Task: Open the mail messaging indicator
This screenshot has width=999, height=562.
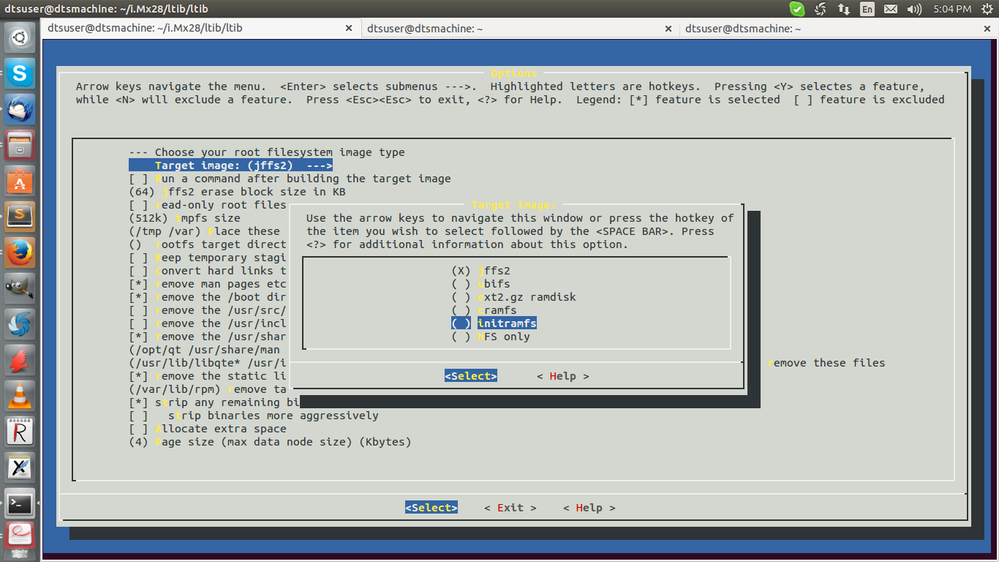Action: (x=891, y=9)
